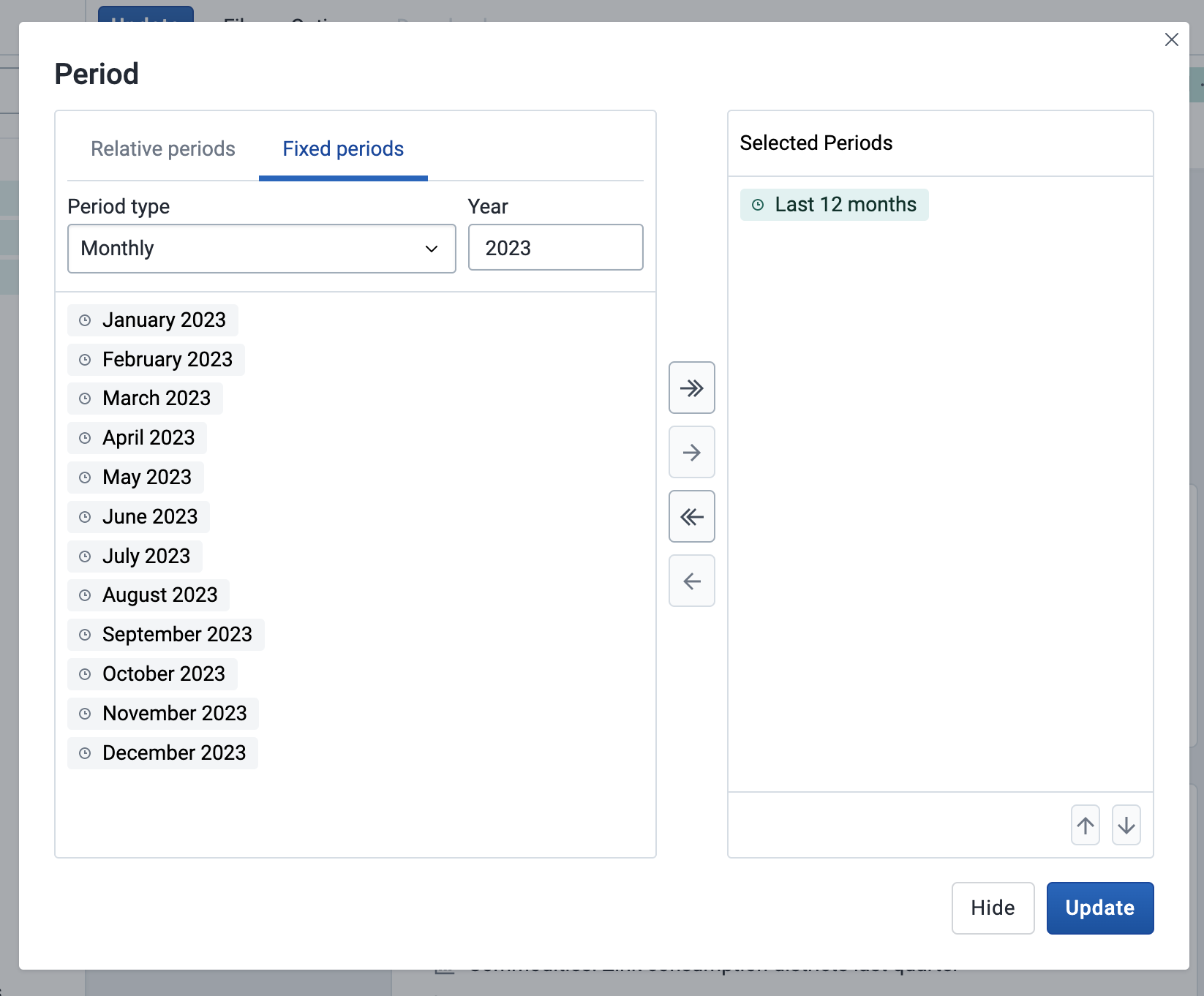This screenshot has width=1204, height=996.
Task: Select the Fixed periods tab
Action: [x=343, y=149]
